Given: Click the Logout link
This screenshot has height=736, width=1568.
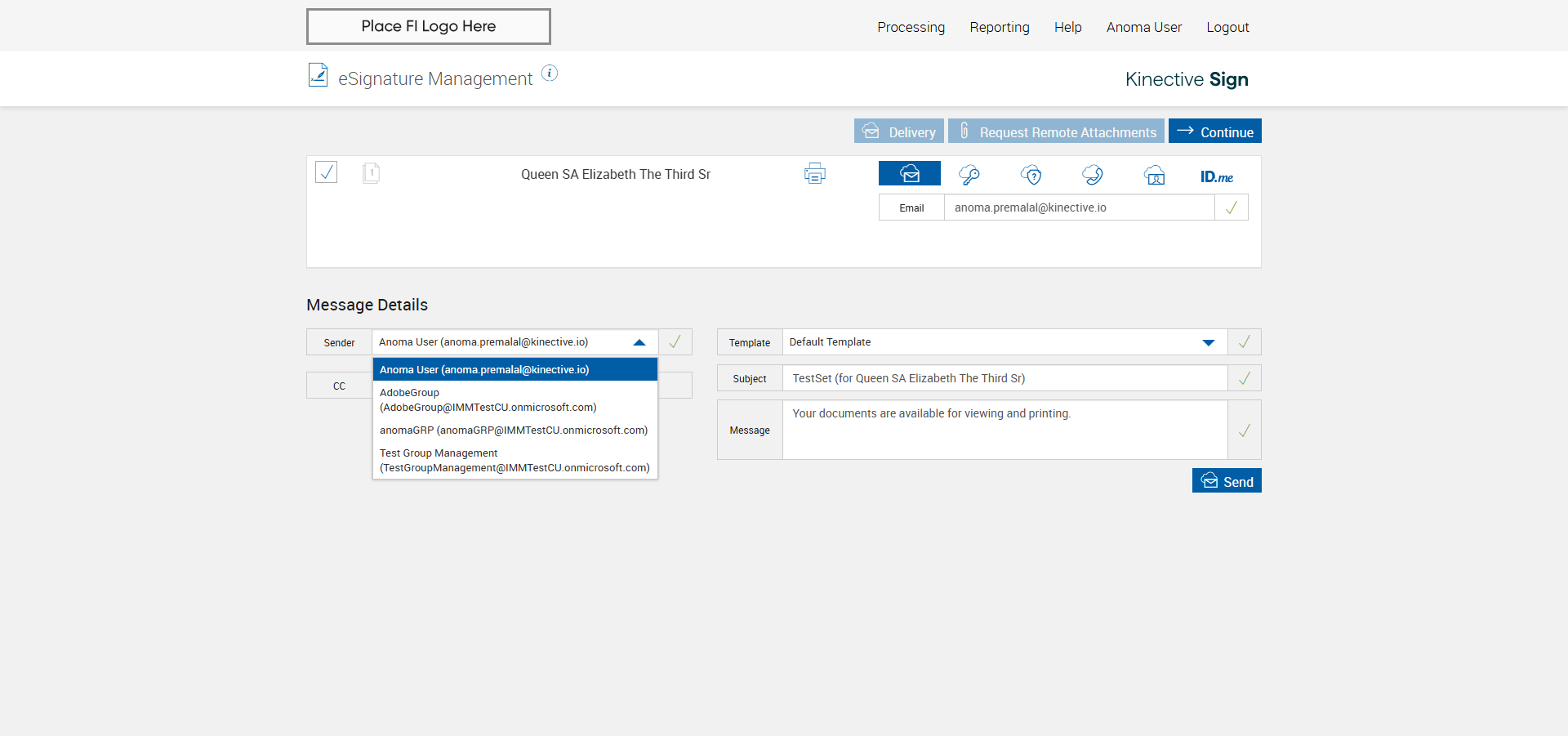Looking at the screenshot, I should 1227,27.
